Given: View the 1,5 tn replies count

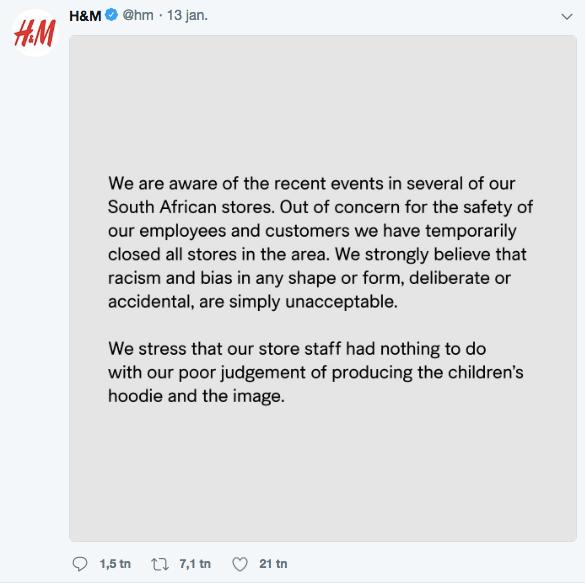Looking at the screenshot, I should [115, 564].
